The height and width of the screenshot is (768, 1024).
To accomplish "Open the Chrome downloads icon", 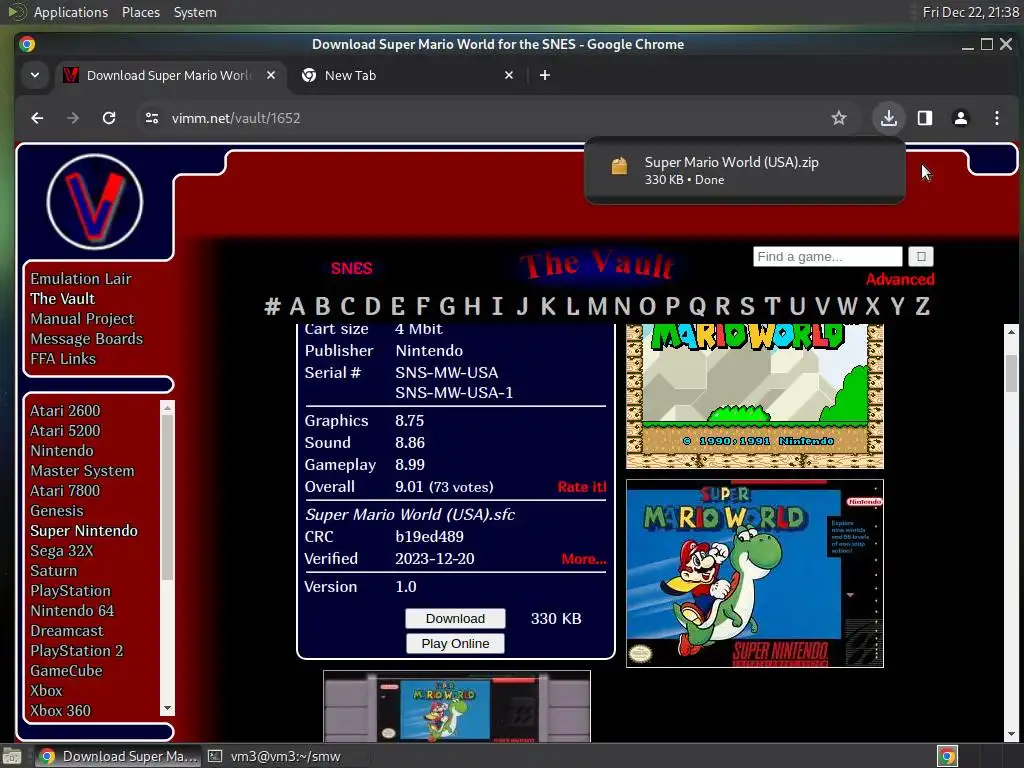I will [889, 118].
